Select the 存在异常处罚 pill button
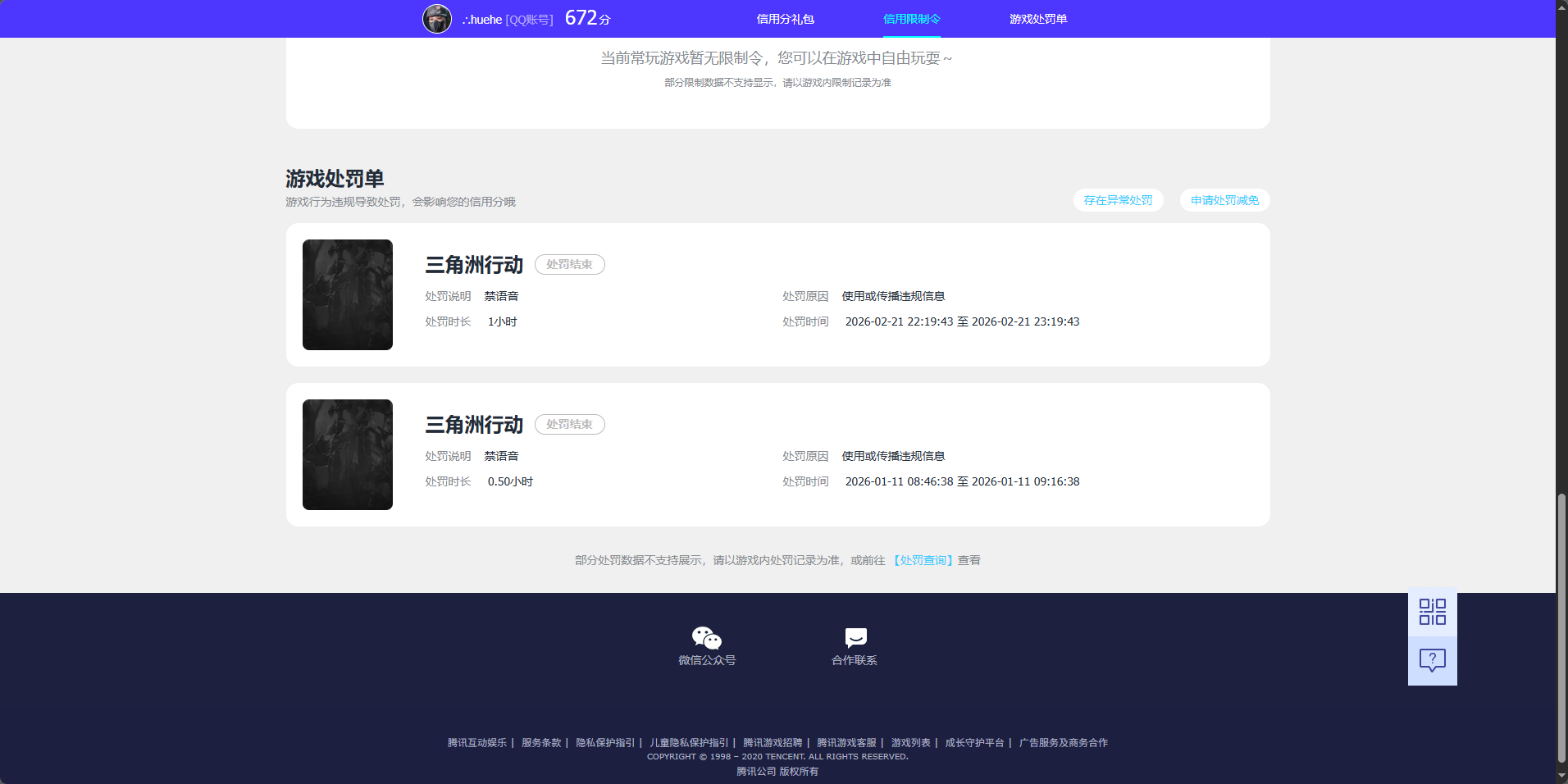1568x784 pixels. click(1118, 200)
